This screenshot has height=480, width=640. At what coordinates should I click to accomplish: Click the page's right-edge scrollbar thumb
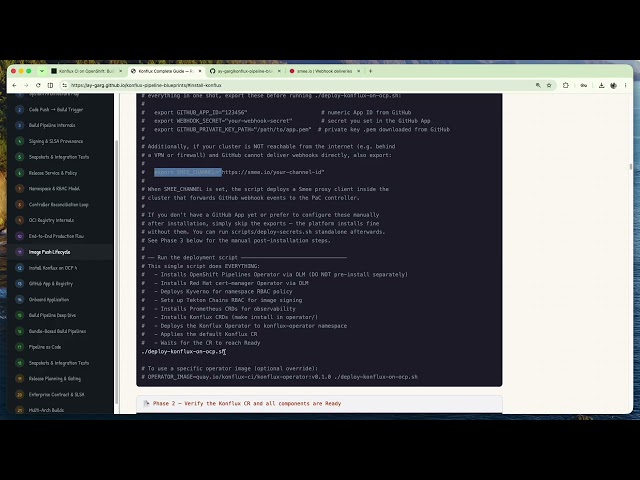coord(631,167)
